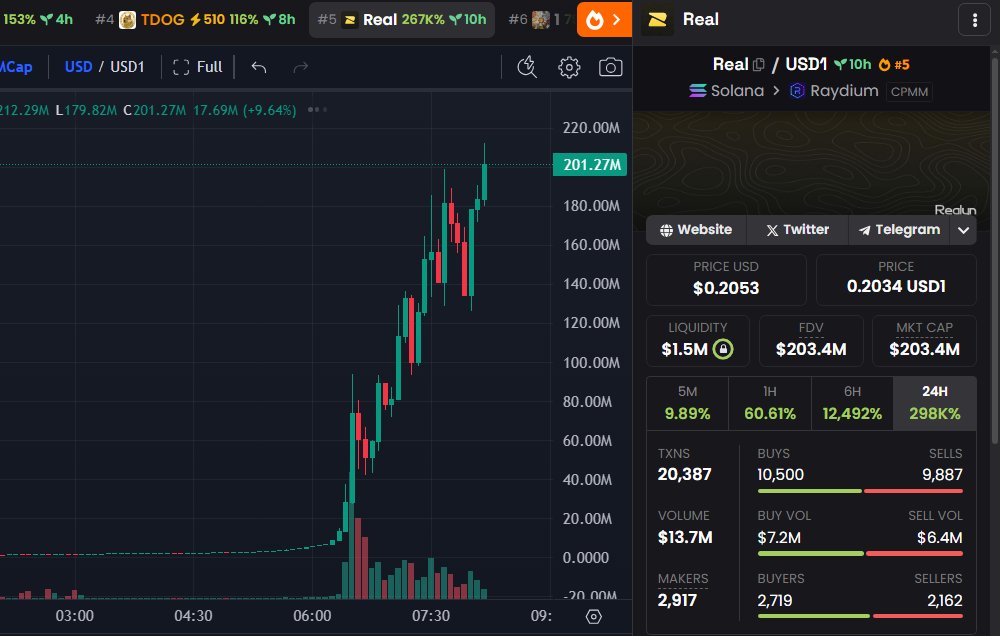1000x636 pixels.
Task: Click the VOLUME $13.7M value
Action: (x=685, y=537)
